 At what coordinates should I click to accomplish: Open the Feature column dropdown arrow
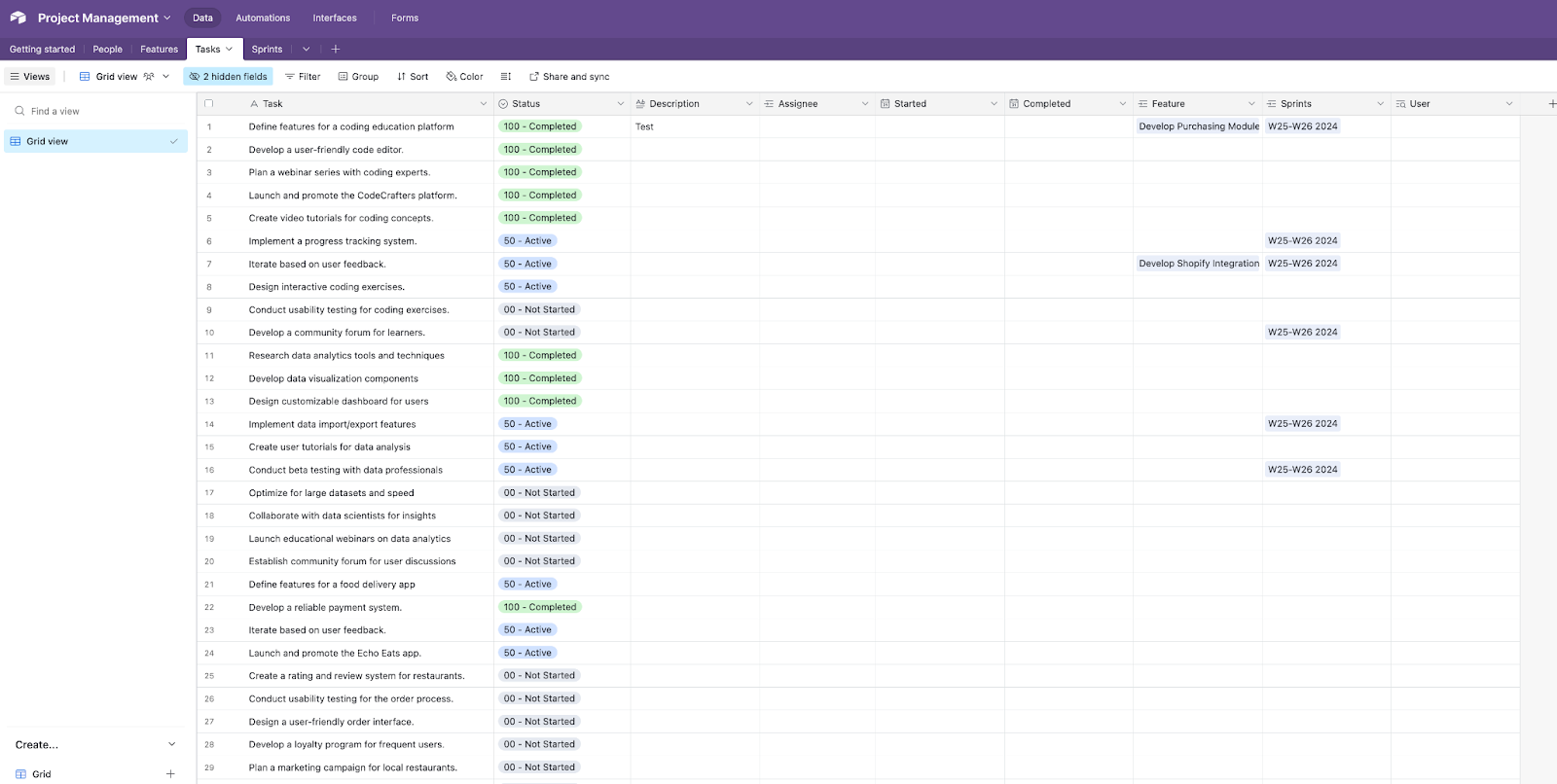[x=1251, y=104]
